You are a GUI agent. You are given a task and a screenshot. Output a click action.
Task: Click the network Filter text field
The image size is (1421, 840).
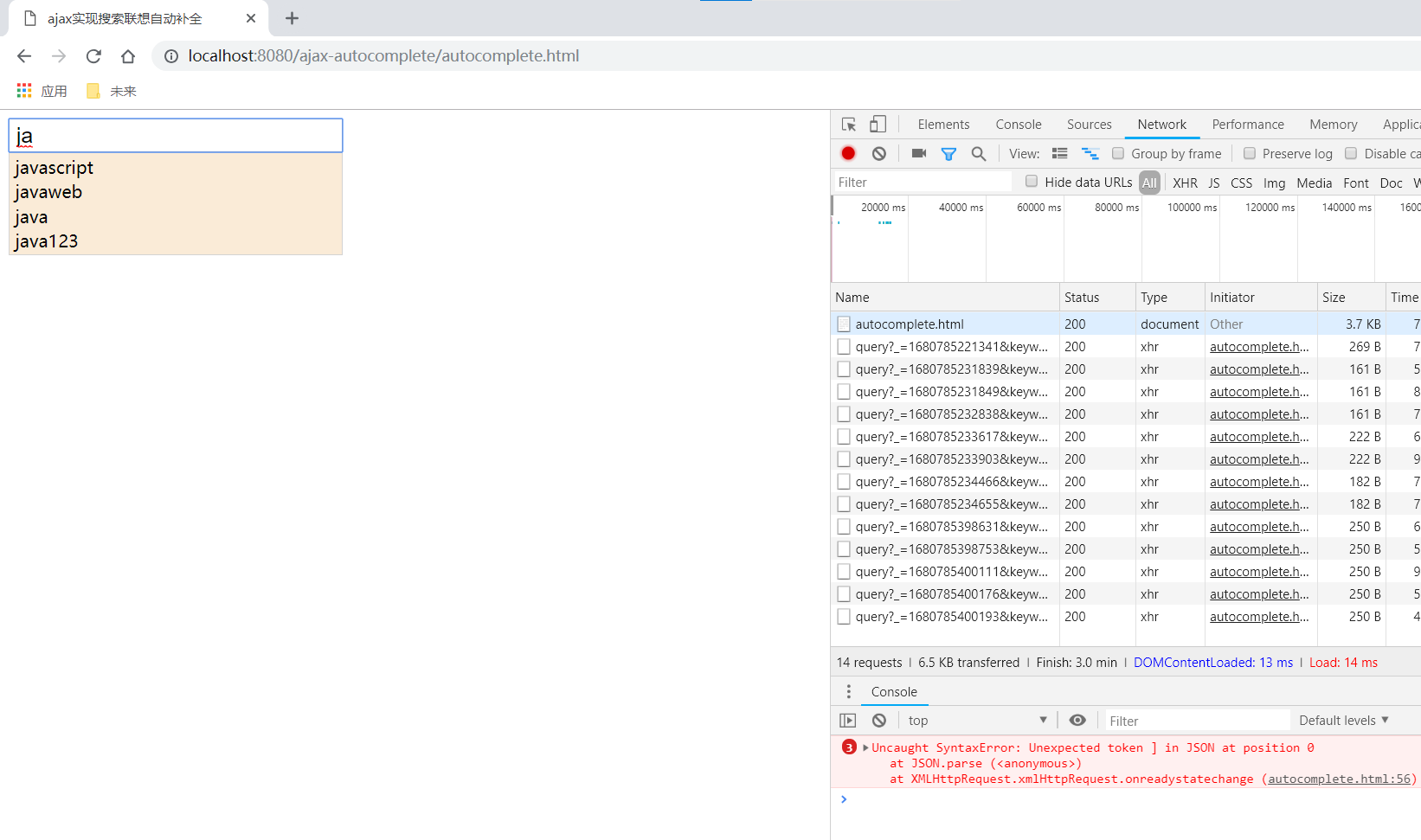(x=923, y=182)
